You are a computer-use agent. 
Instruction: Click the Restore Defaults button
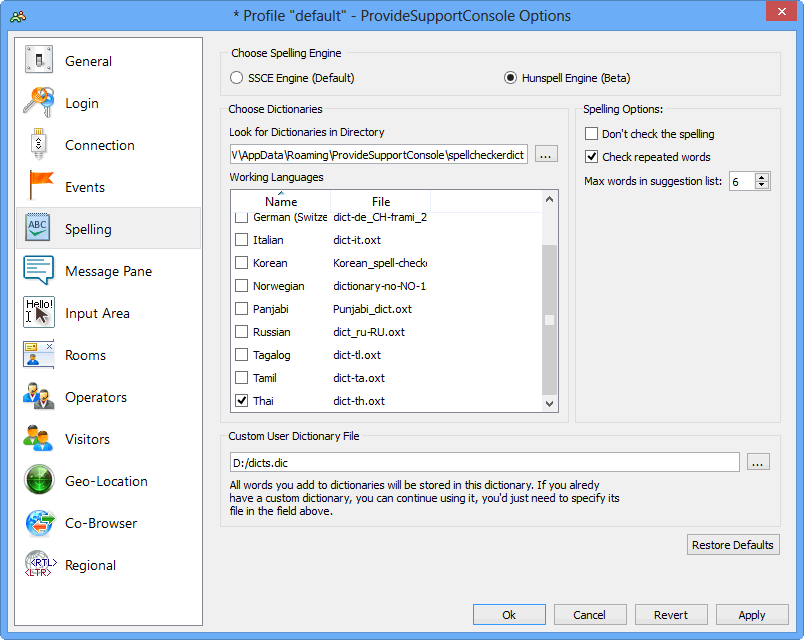[x=733, y=544]
